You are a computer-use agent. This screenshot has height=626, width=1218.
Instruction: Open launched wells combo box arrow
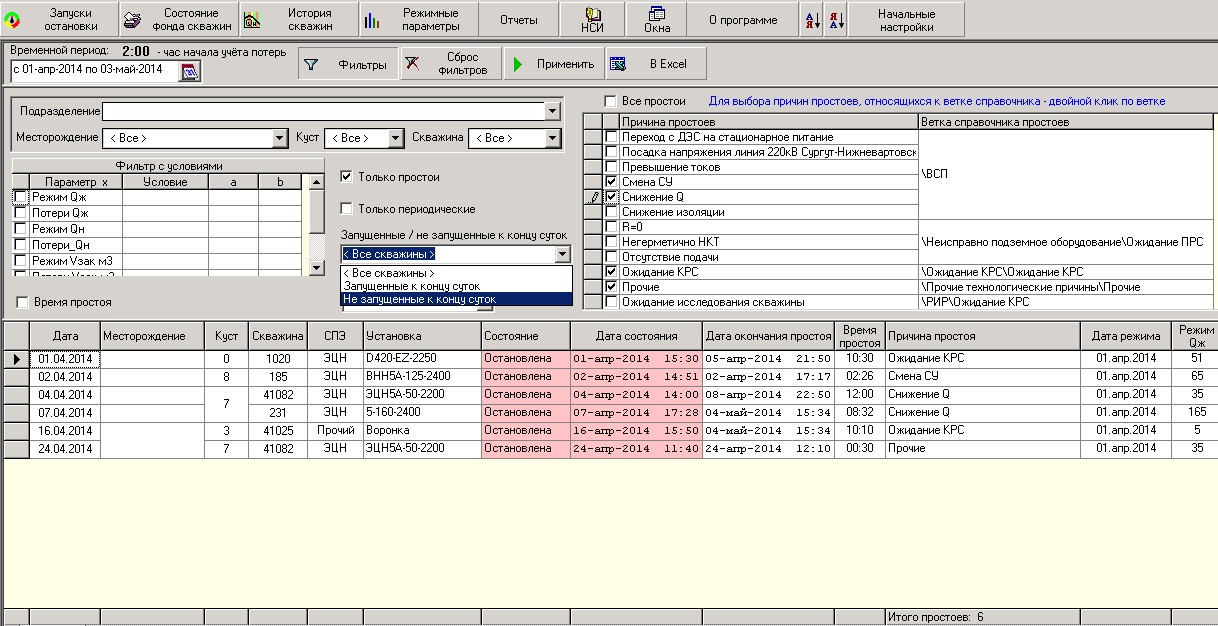click(x=563, y=254)
